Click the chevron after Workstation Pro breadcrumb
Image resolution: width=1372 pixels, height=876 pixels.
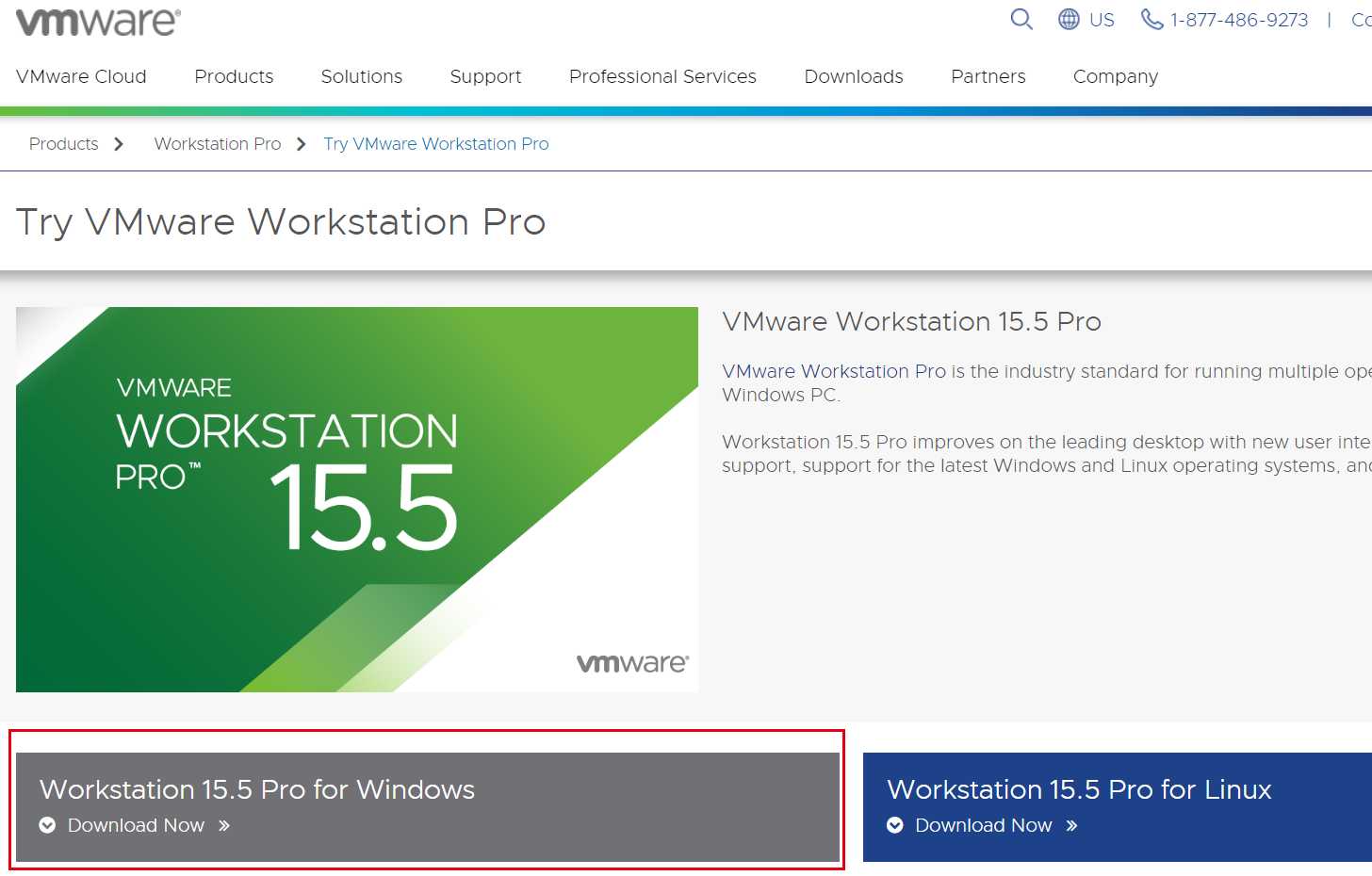pyautogui.click(x=302, y=144)
